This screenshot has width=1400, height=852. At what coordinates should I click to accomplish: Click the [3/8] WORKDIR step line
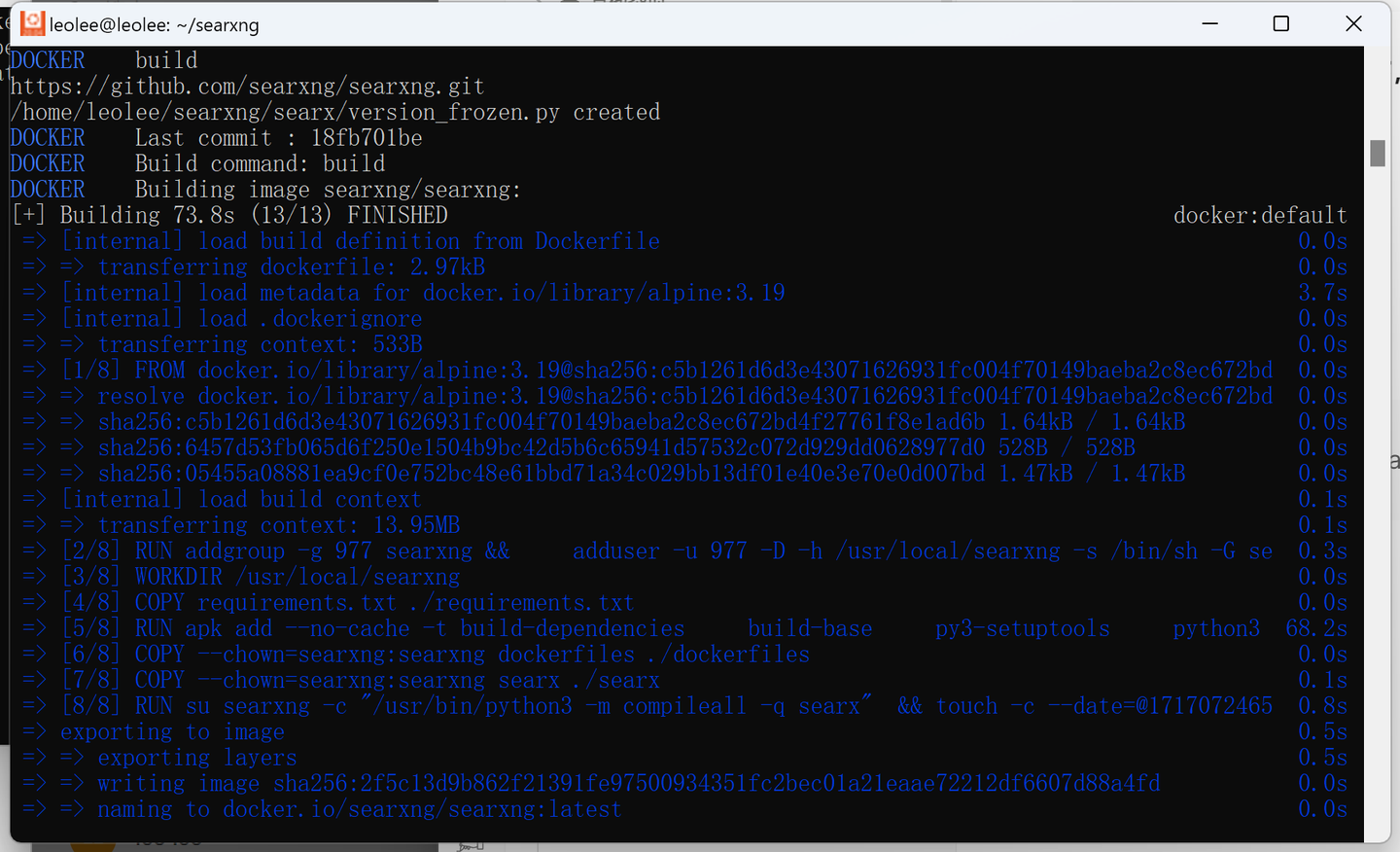pyautogui.click(x=261, y=577)
